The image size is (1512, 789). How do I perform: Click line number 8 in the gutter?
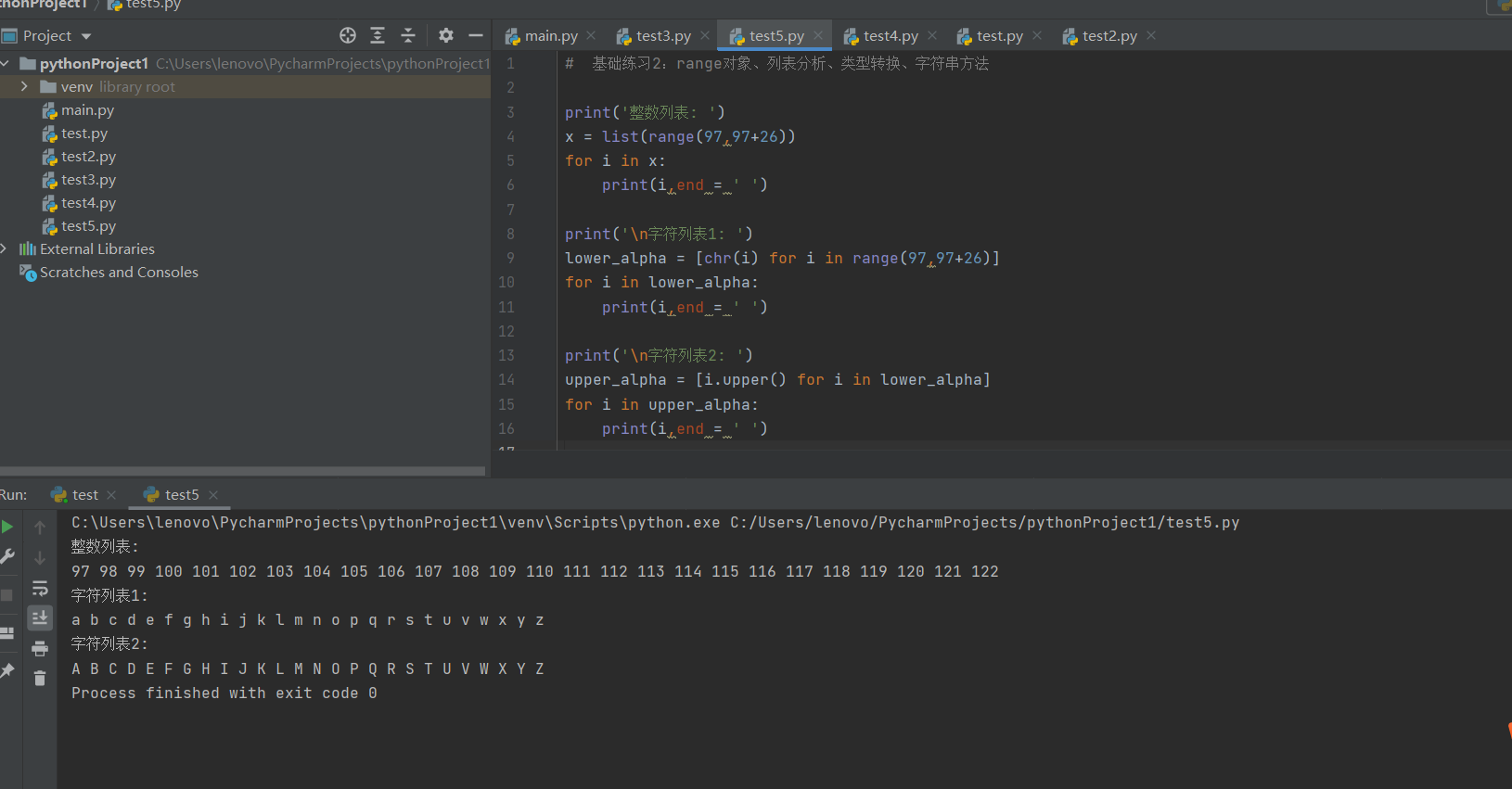pos(510,234)
